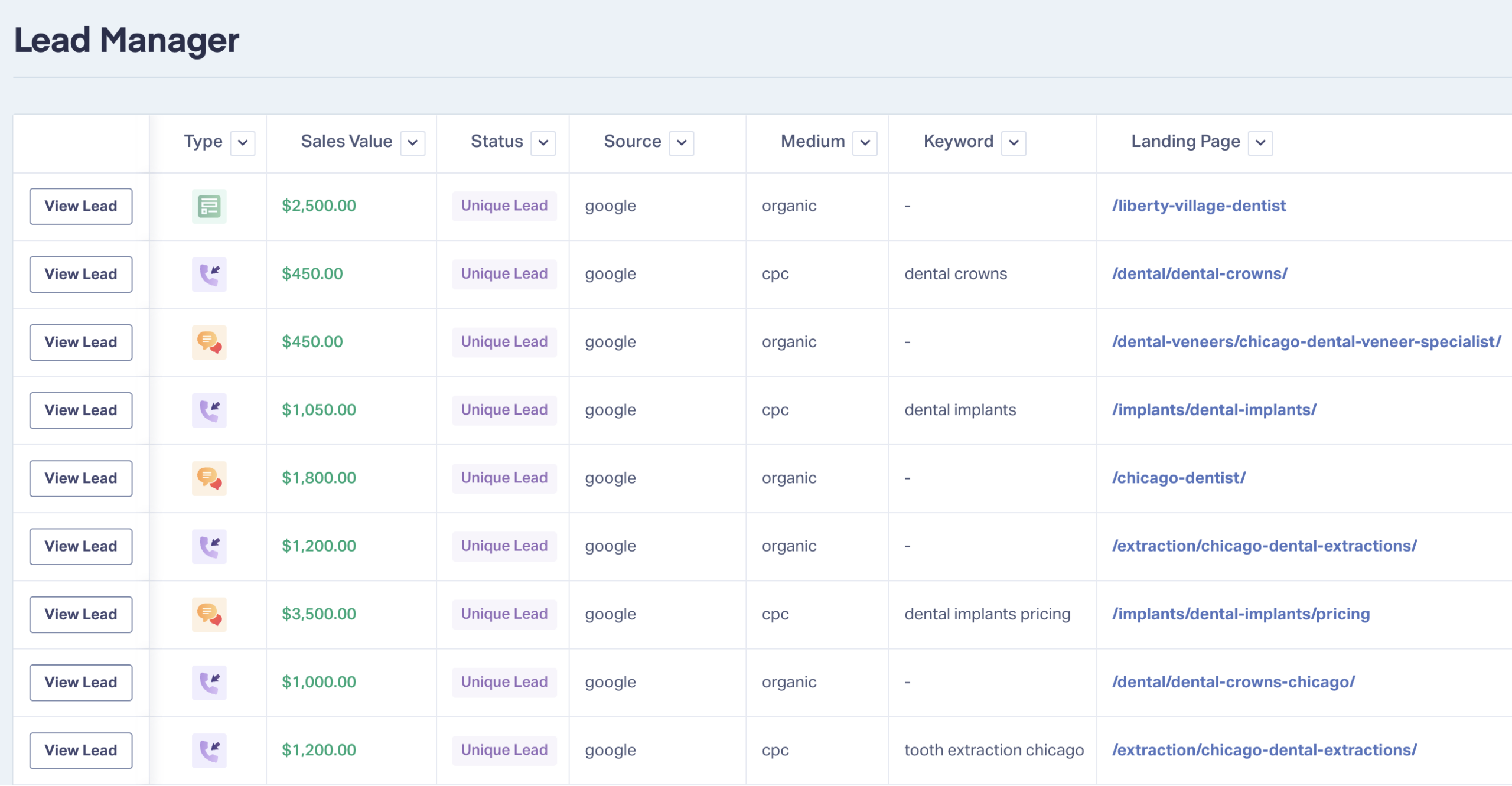Click the phone call icon for dental implants lead

209,410
